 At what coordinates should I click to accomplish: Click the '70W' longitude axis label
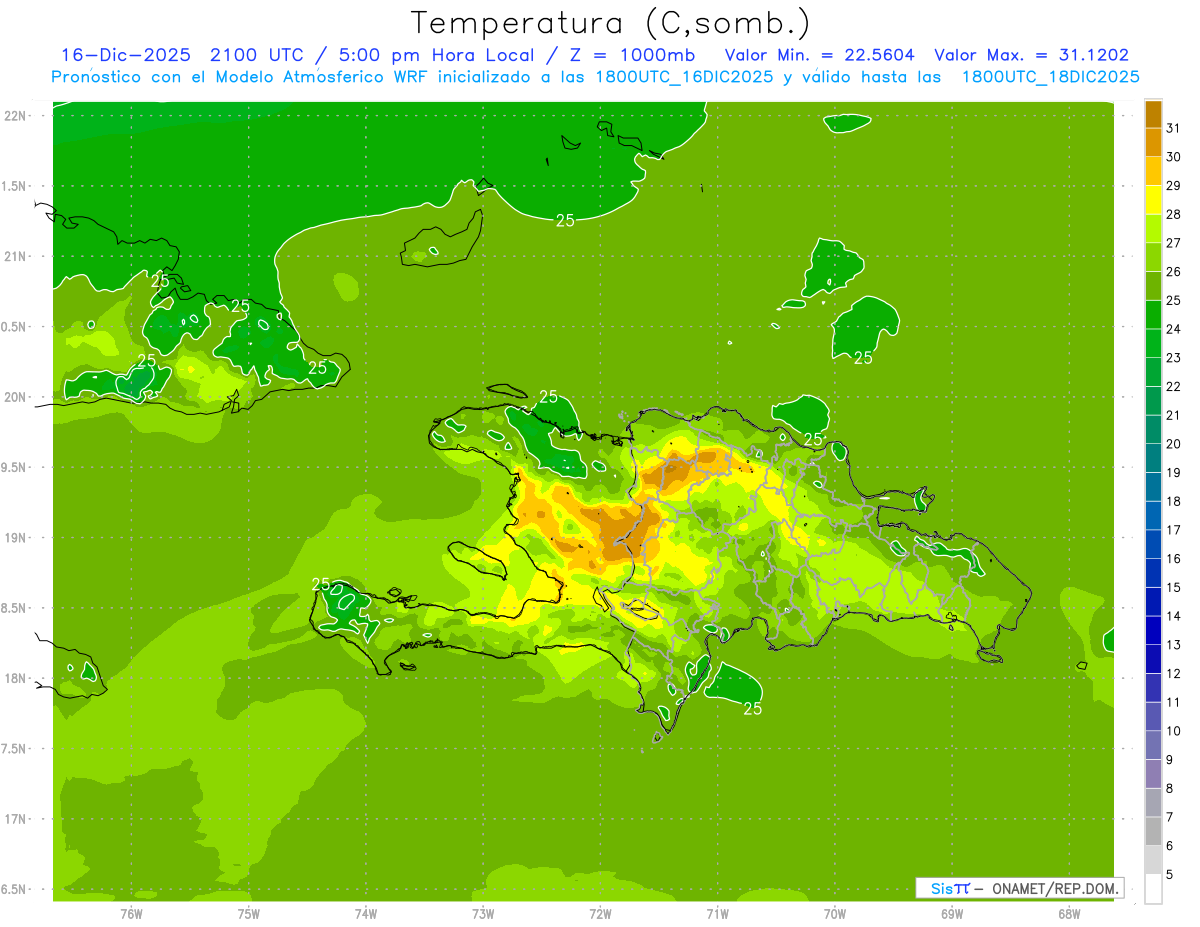(835, 914)
